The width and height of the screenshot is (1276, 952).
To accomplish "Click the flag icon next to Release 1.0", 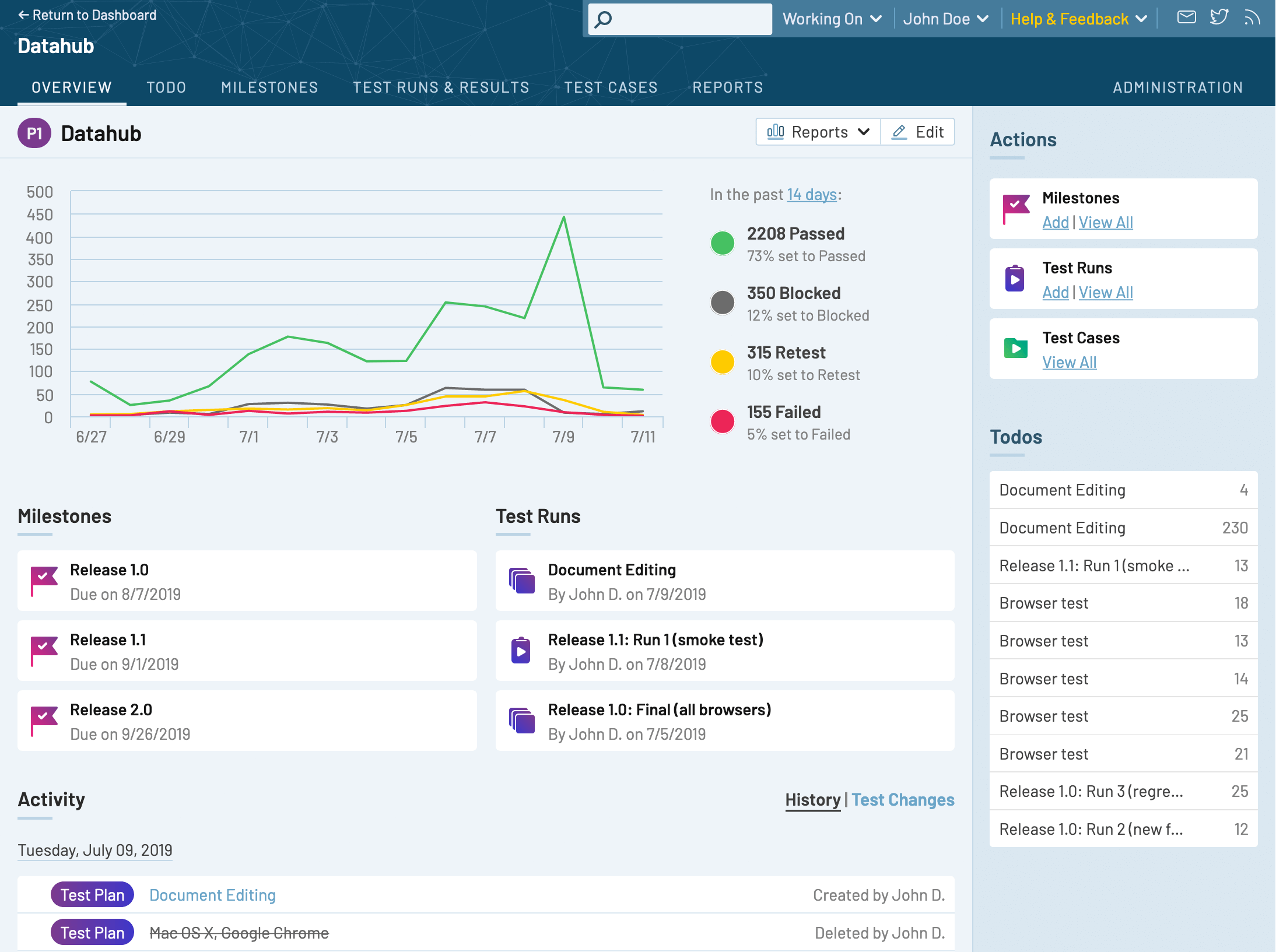I will (x=43, y=581).
